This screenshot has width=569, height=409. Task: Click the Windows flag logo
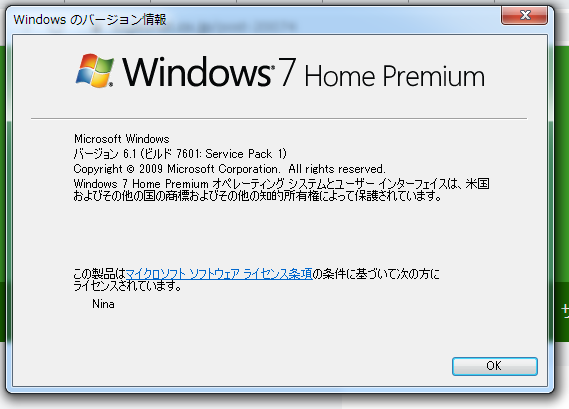pyautogui.click(x=95, y=71)
